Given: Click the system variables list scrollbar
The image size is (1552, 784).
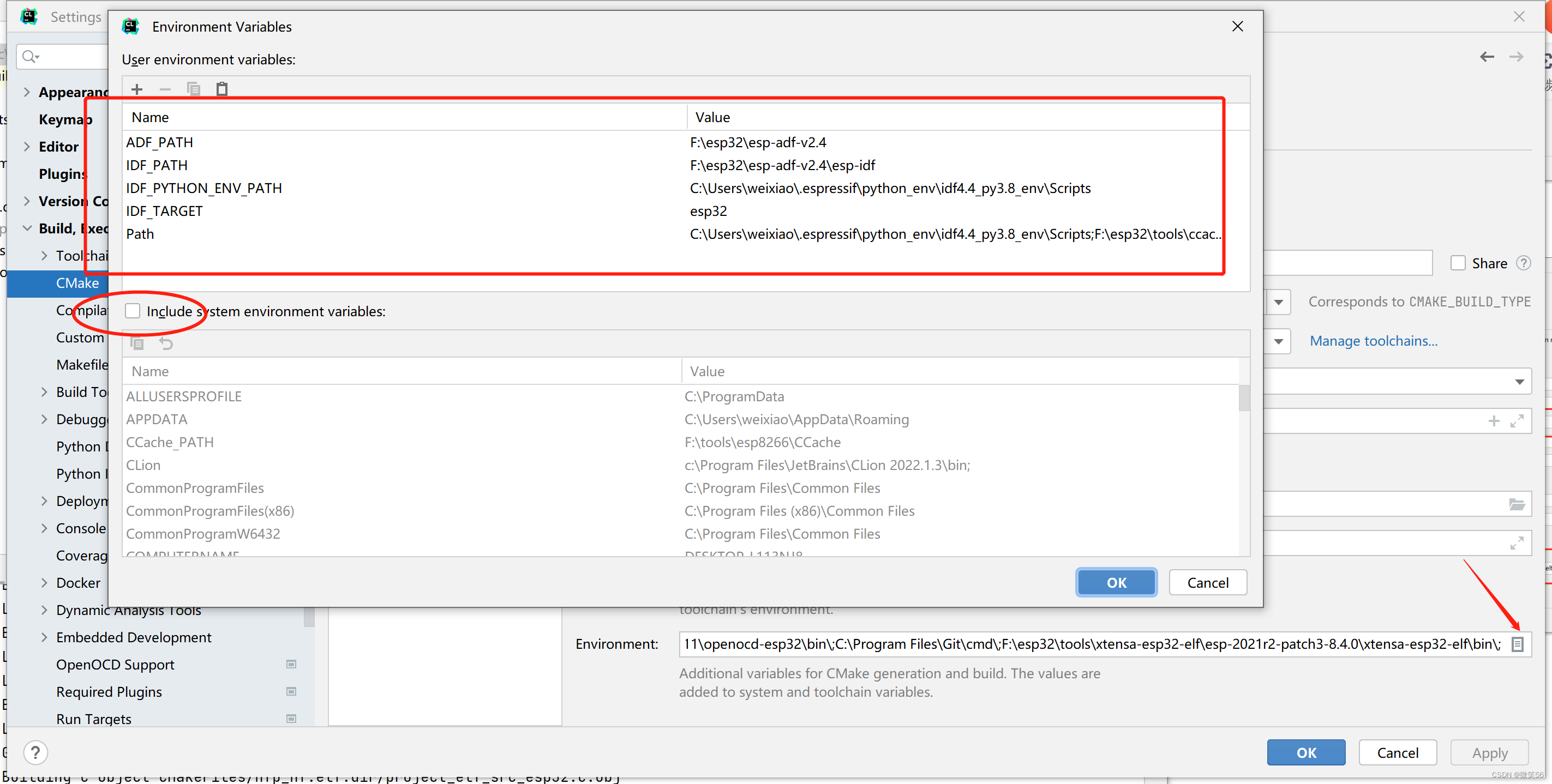Looking at the screenshot, I should point(1244,398).
